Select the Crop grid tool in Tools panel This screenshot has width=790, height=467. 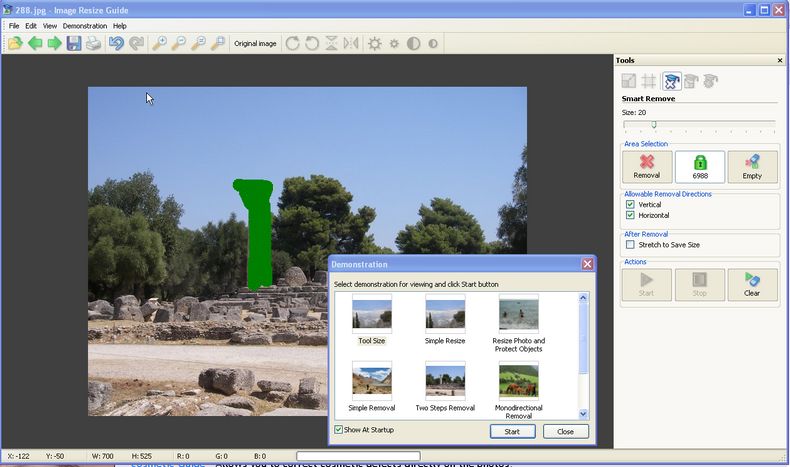point(648,81)
